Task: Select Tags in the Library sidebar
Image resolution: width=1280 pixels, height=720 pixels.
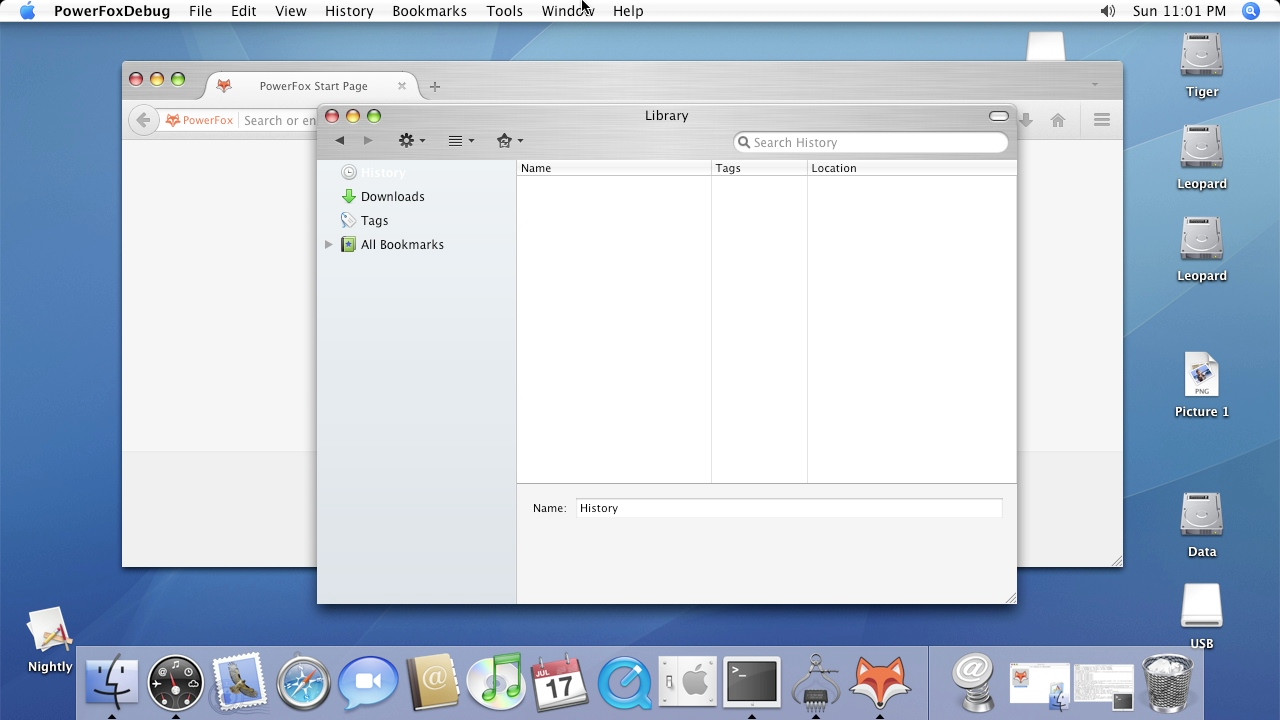Action: click(416, 221)
